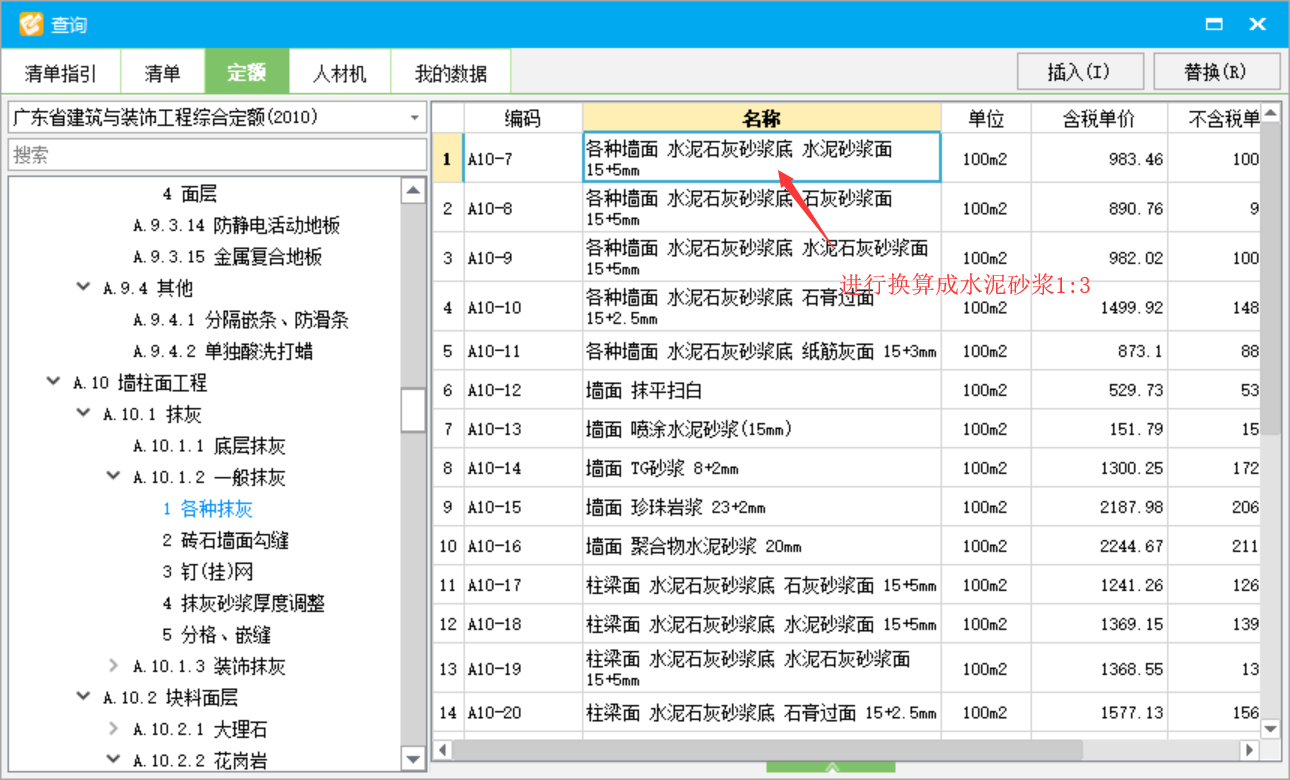Collapse the A.10.1.2 一般抹灰 node
Screen dimensions: 1290x780
113,477
